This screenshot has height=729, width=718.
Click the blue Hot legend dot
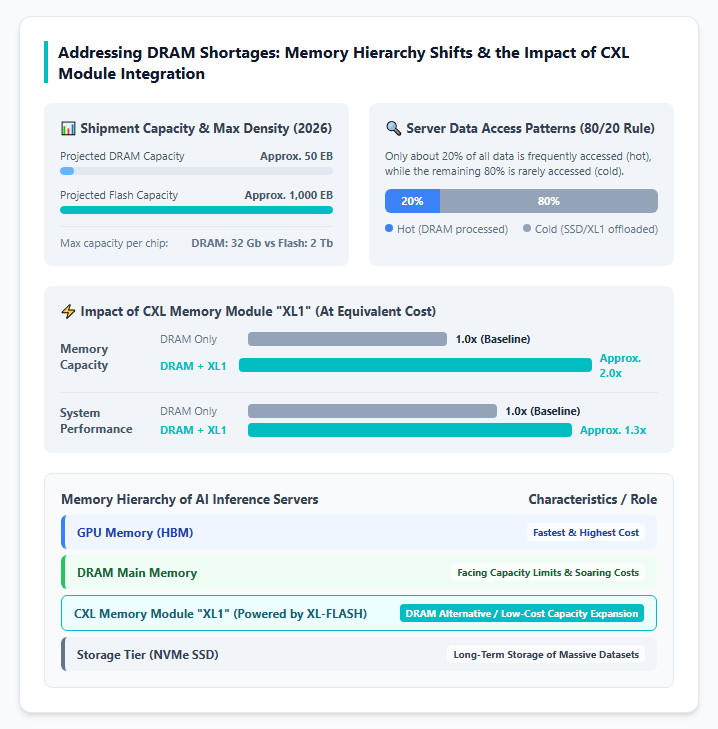coord(389,228)
